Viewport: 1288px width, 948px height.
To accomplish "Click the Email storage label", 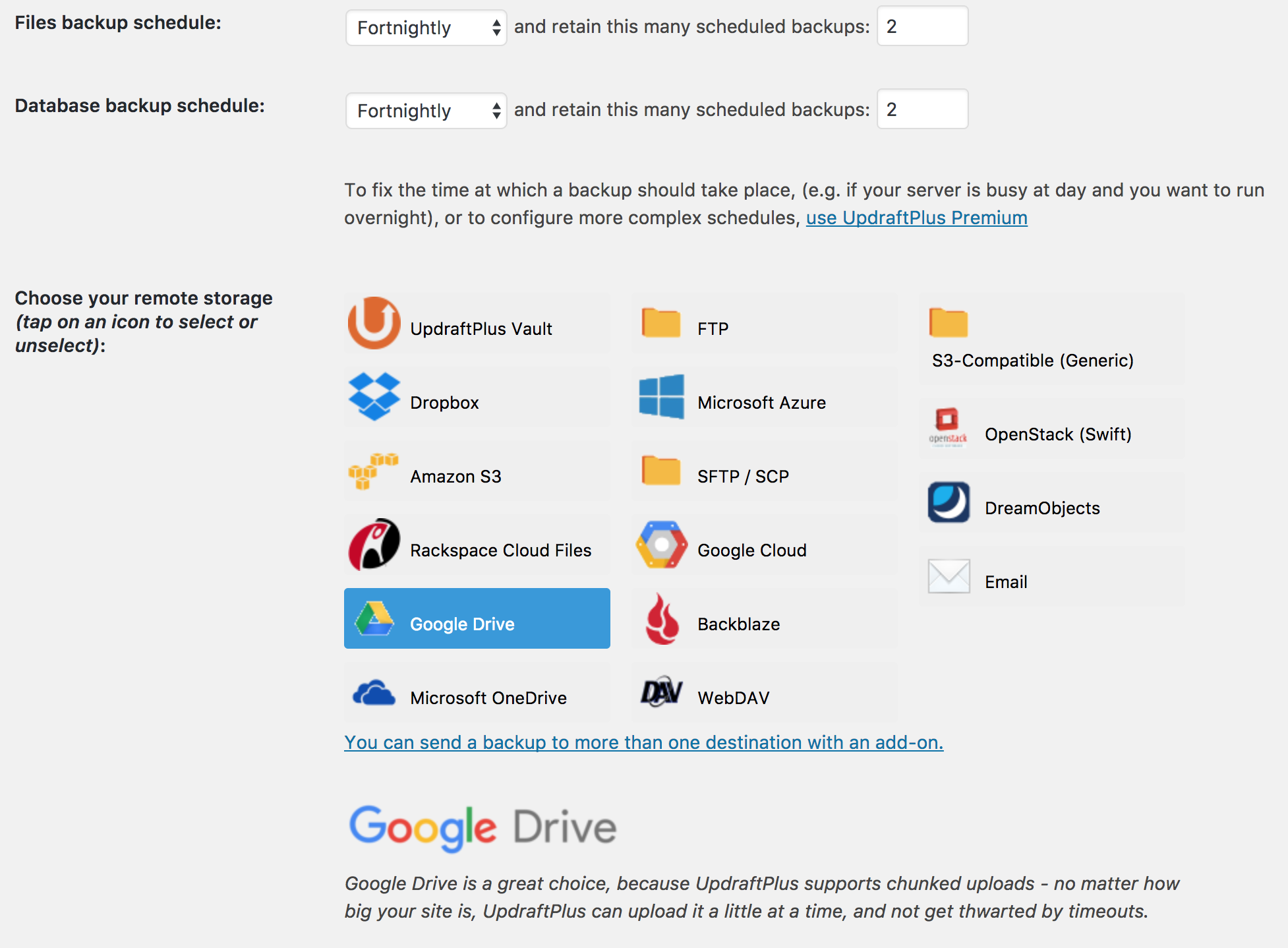I will coord(1006,582).
